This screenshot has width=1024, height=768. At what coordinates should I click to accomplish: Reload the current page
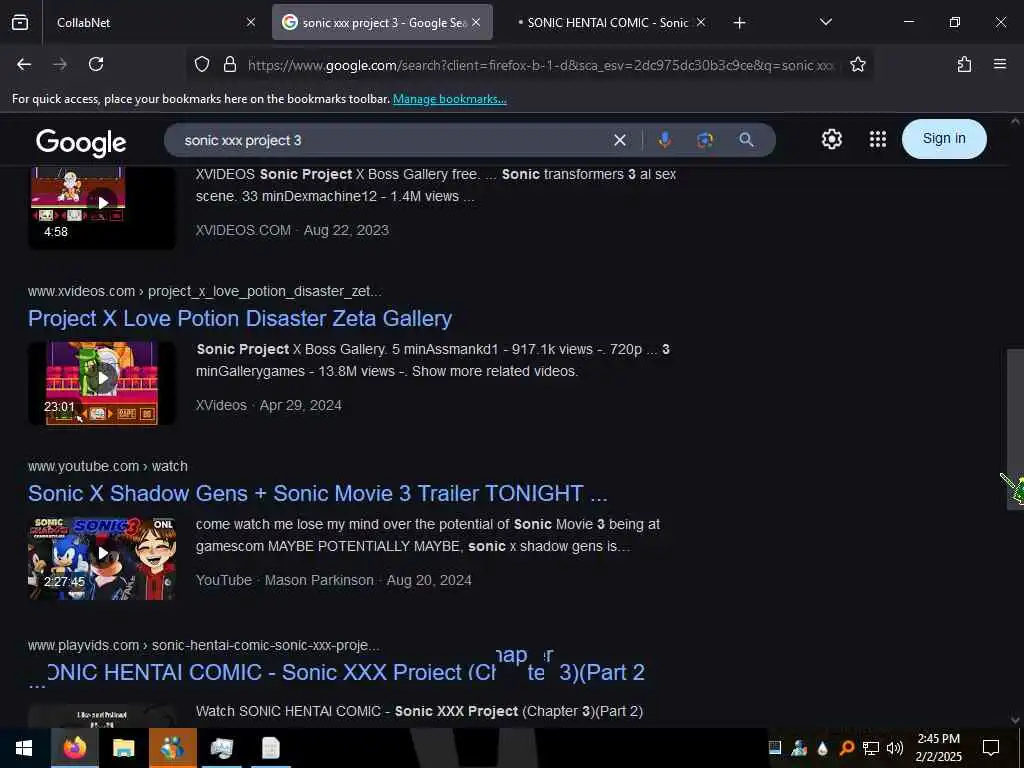[96, 64]
